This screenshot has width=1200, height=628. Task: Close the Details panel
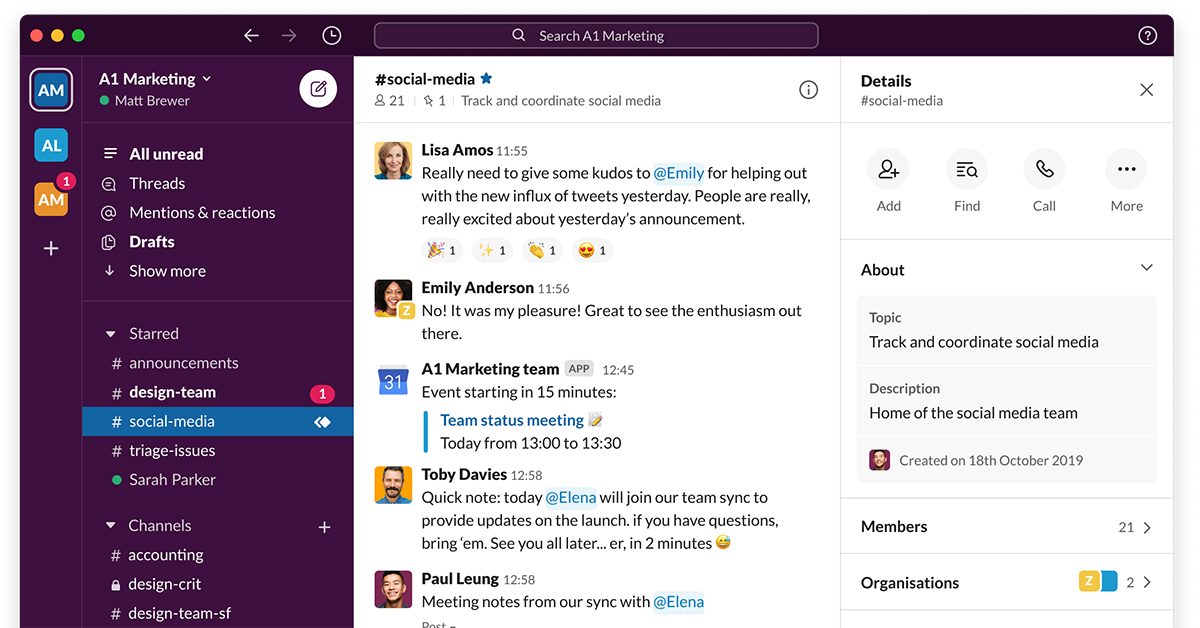1146,90
